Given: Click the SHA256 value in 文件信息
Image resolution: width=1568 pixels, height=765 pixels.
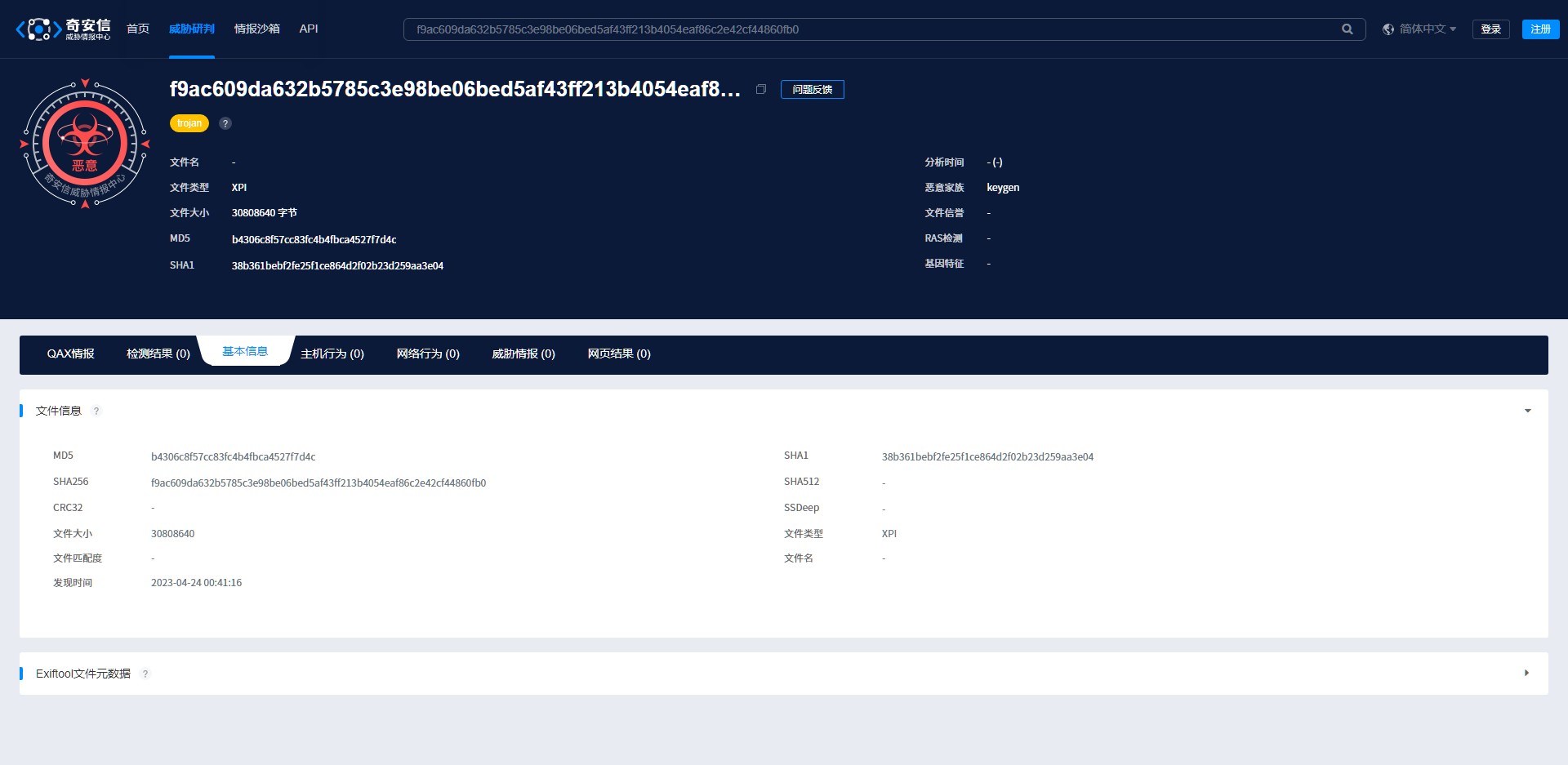Looking at the screenshot, I should coord(318,483).
